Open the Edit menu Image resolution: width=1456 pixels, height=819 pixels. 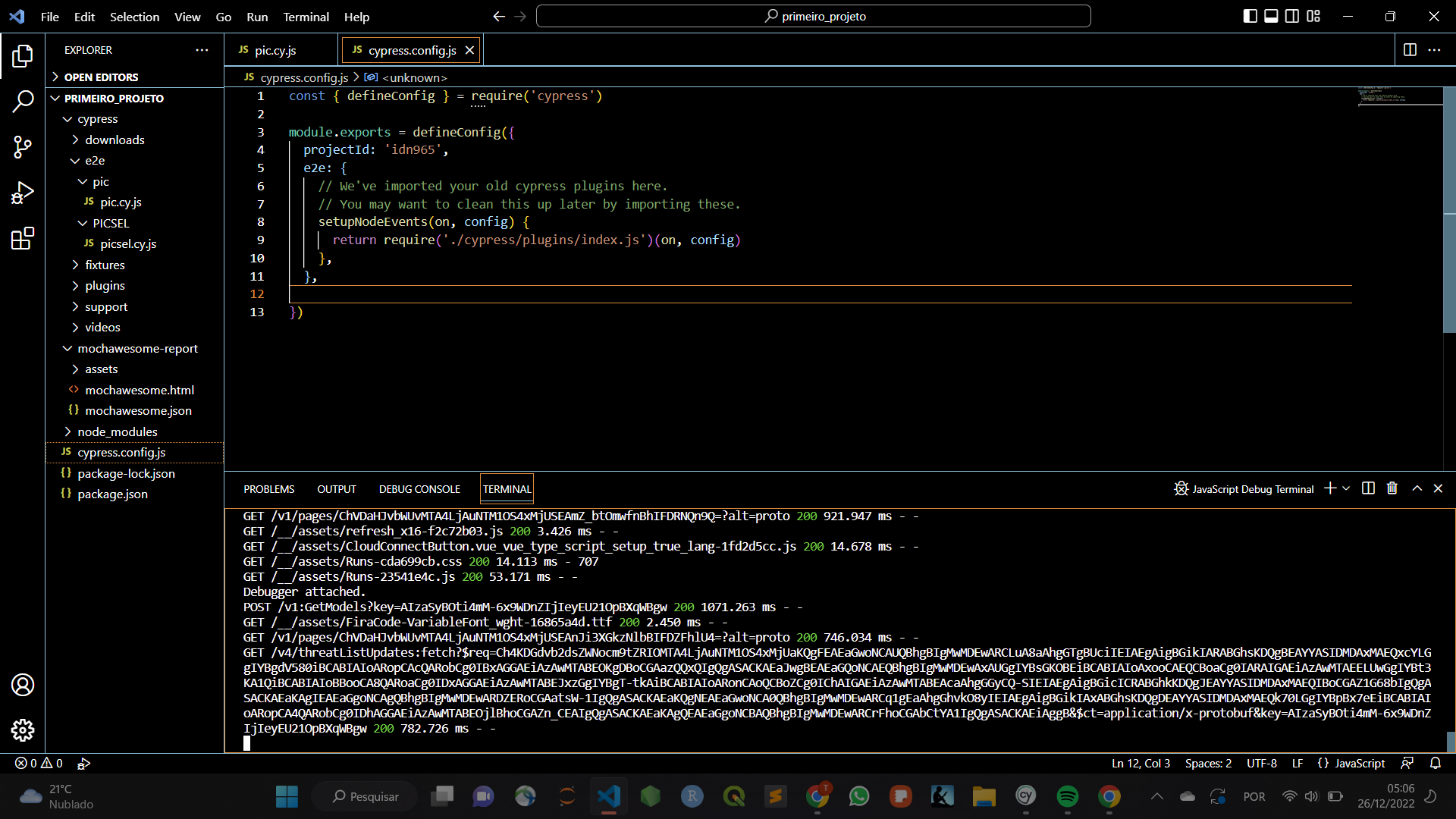click(x=84, y=17)
